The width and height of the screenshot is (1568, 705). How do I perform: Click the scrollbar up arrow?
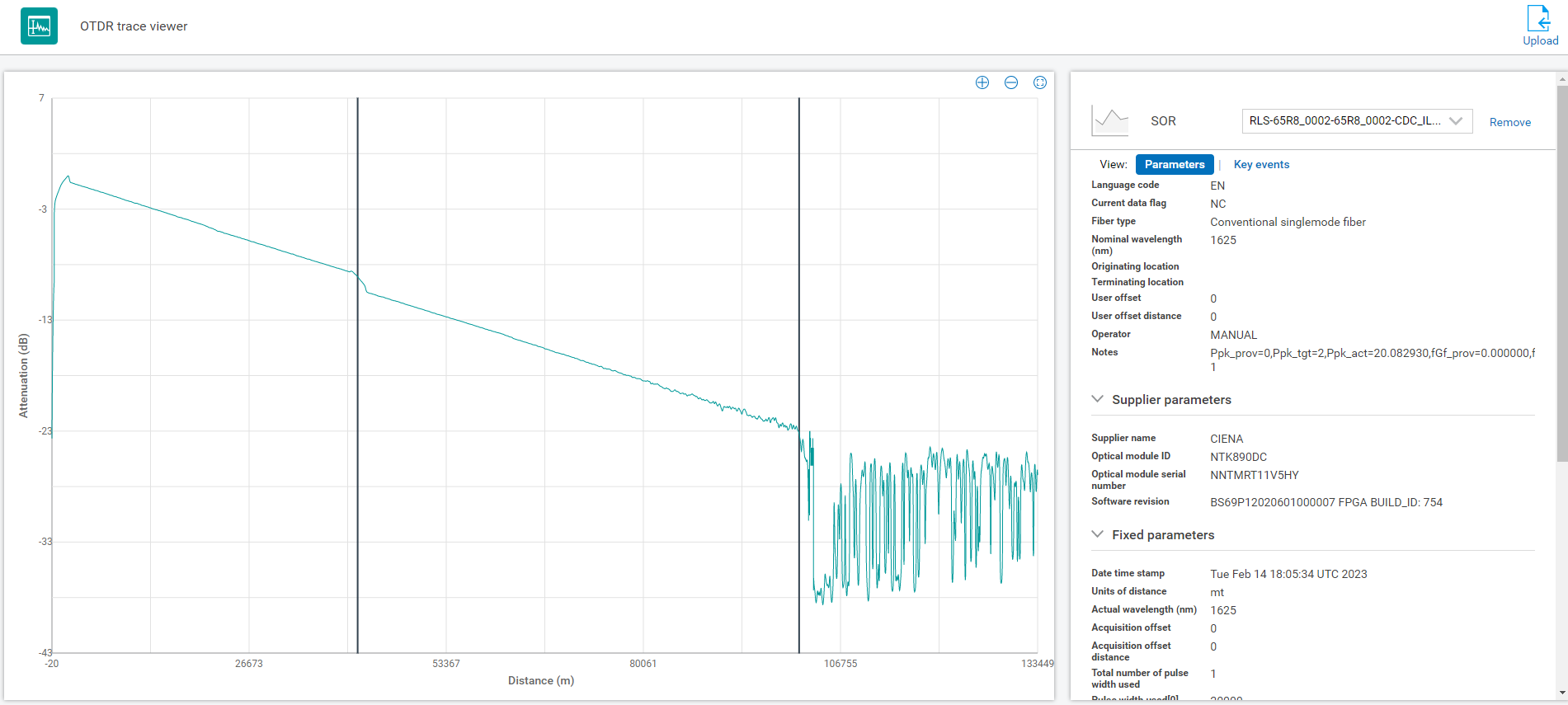(1562, 79)
